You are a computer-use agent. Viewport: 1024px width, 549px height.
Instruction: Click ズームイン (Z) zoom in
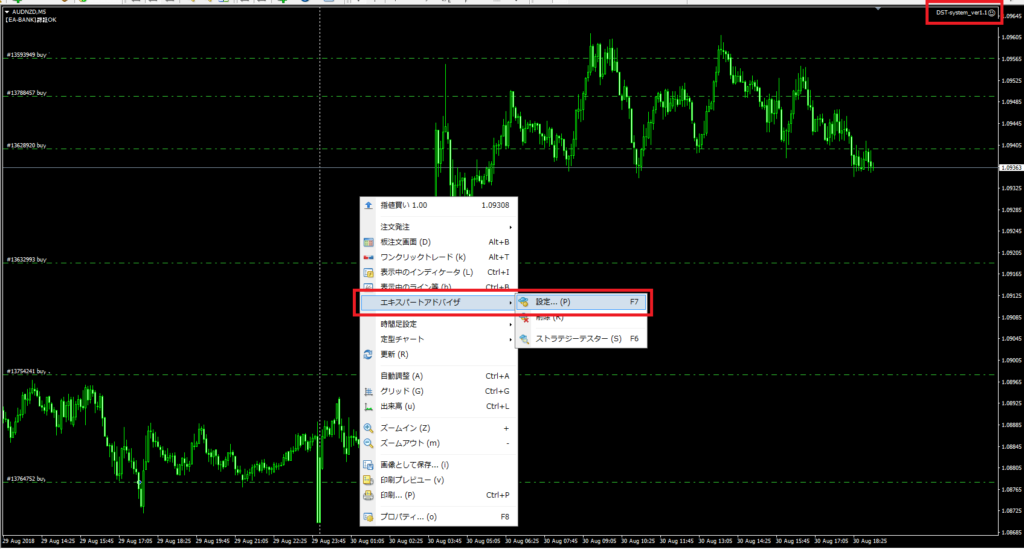(x=438, y=428)
